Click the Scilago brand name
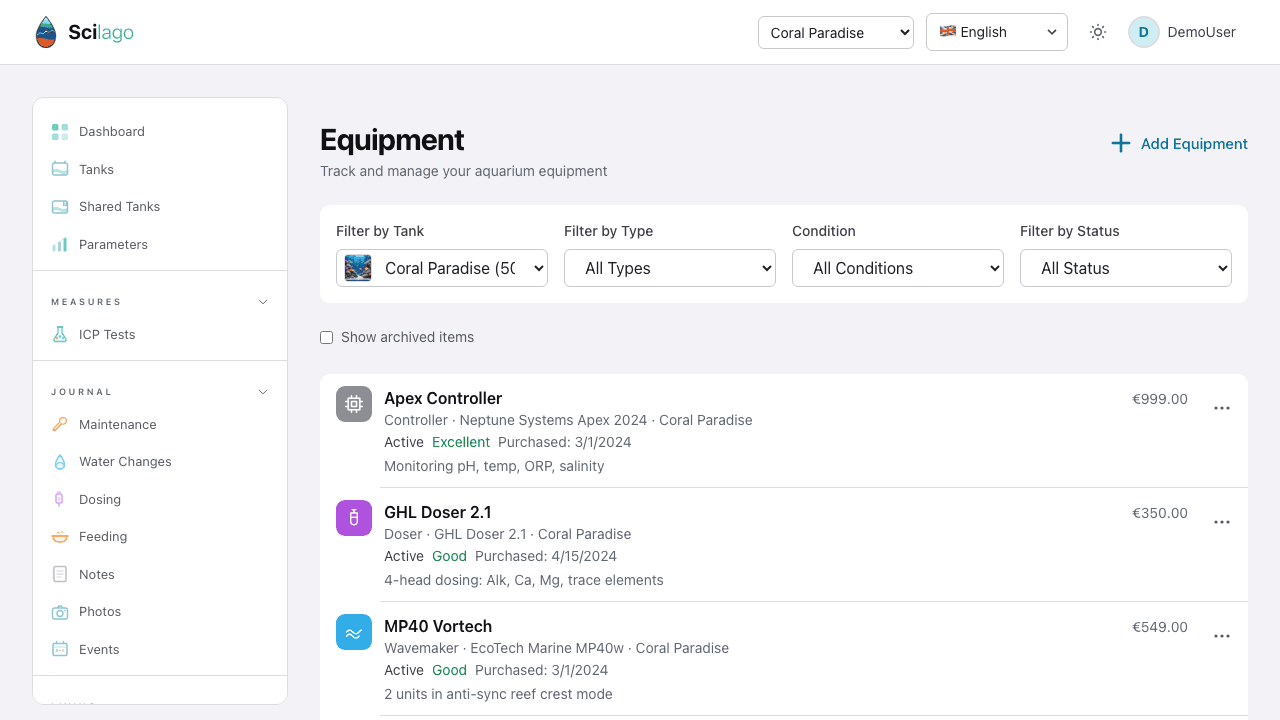 101,32
